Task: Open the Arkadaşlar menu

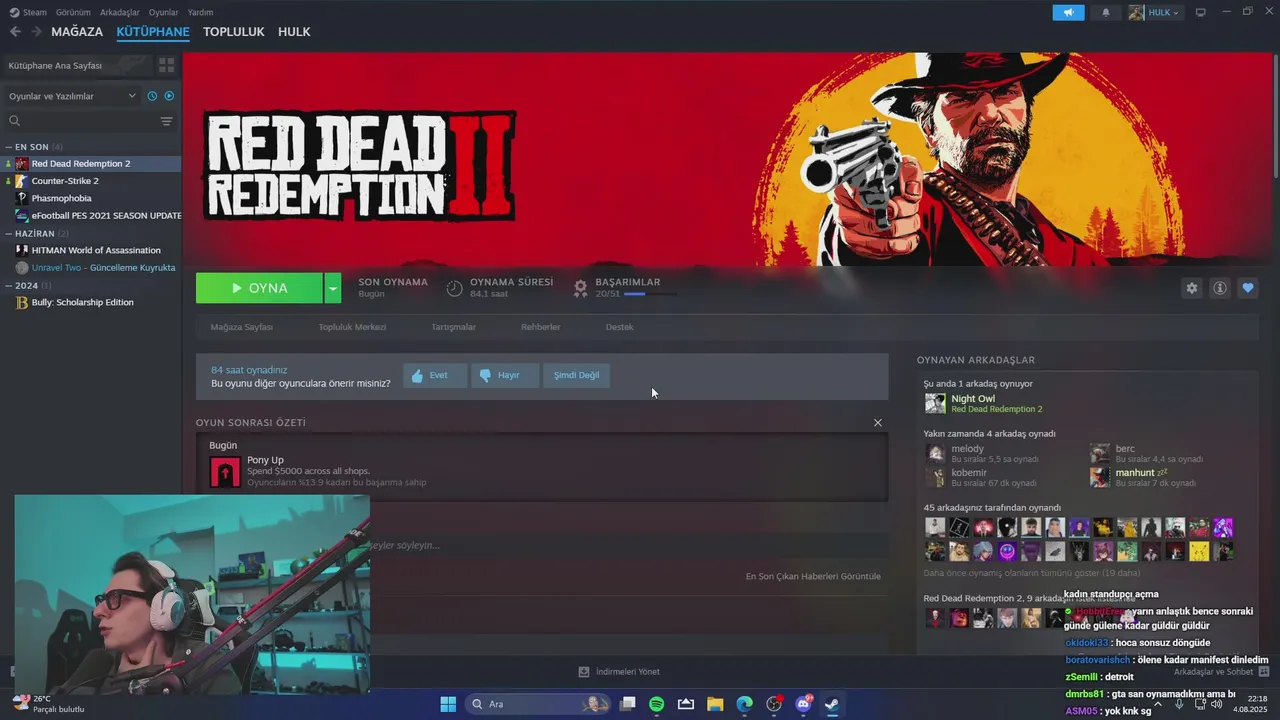Action: coord(120,12)
